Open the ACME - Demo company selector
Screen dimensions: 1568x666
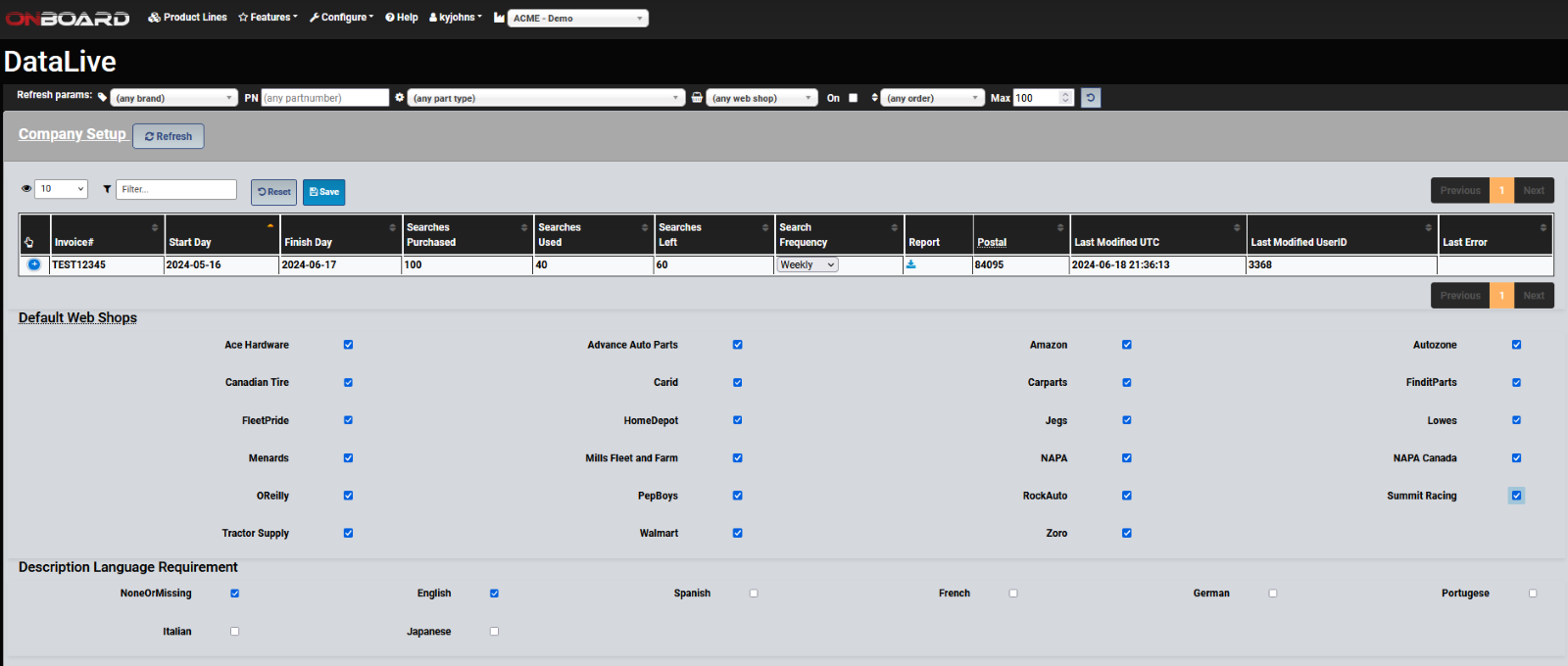[577, 19]
